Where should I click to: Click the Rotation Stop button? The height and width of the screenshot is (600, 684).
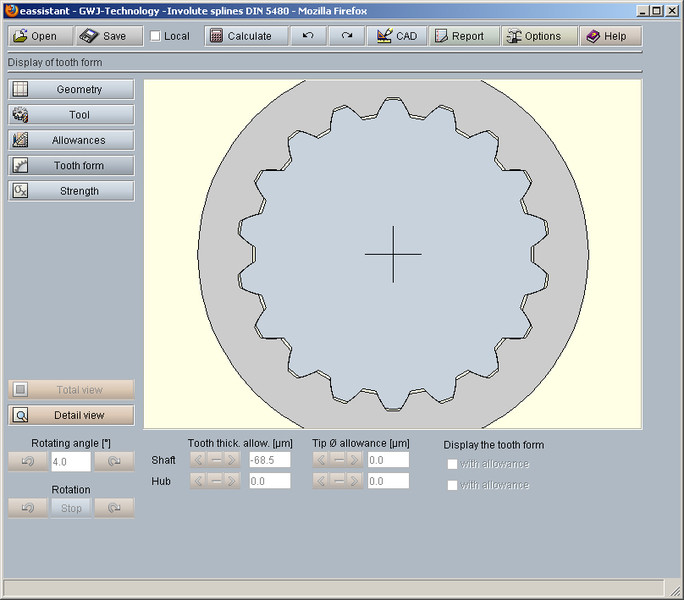click(x=71, y=508)
